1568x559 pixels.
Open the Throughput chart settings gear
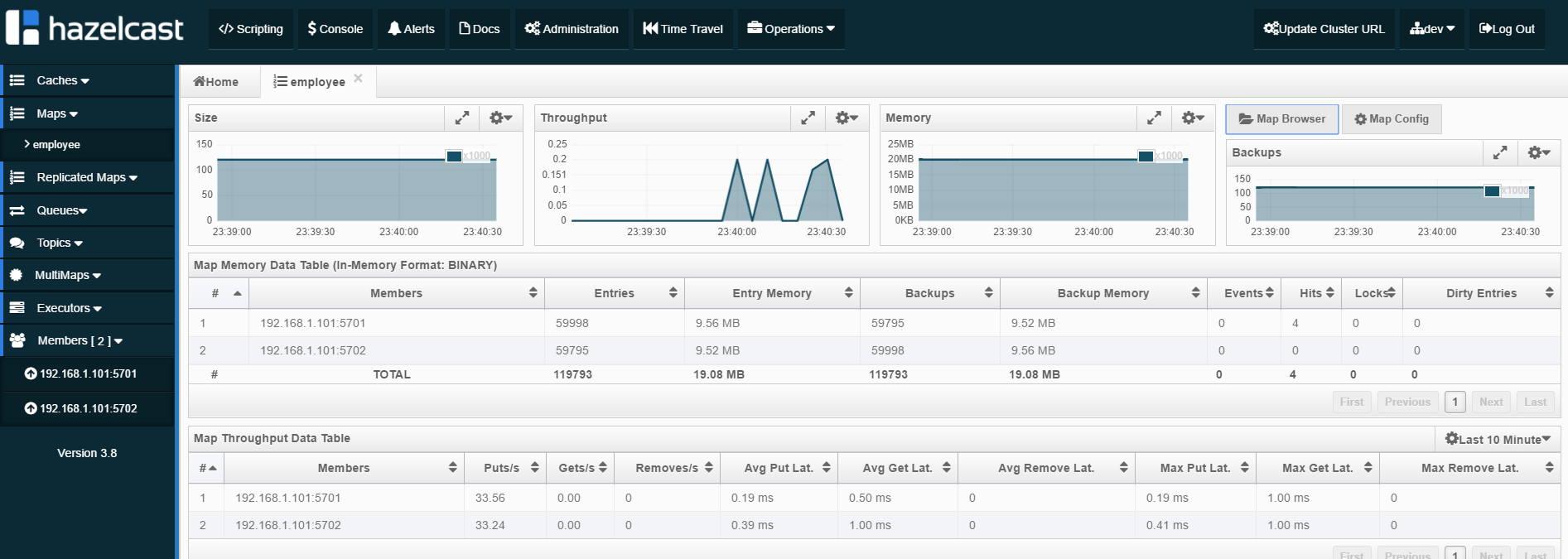click(847, 118)
